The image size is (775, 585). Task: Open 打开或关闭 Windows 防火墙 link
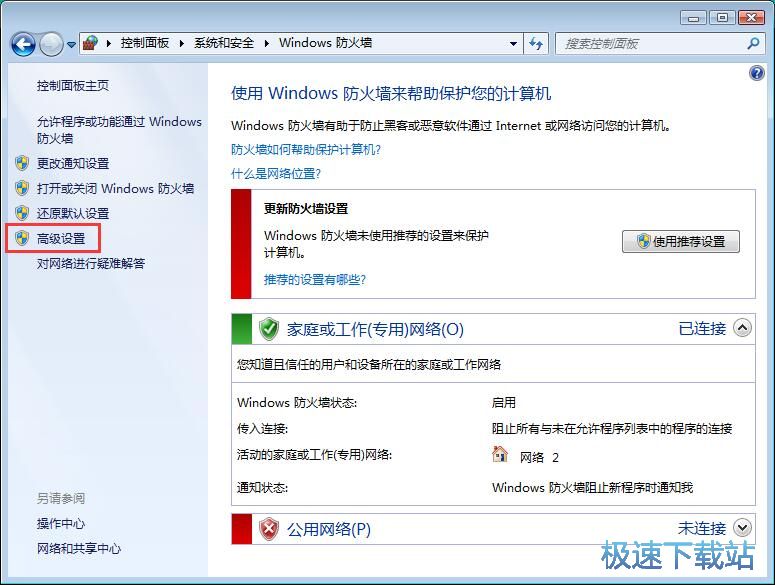point(115,188)
